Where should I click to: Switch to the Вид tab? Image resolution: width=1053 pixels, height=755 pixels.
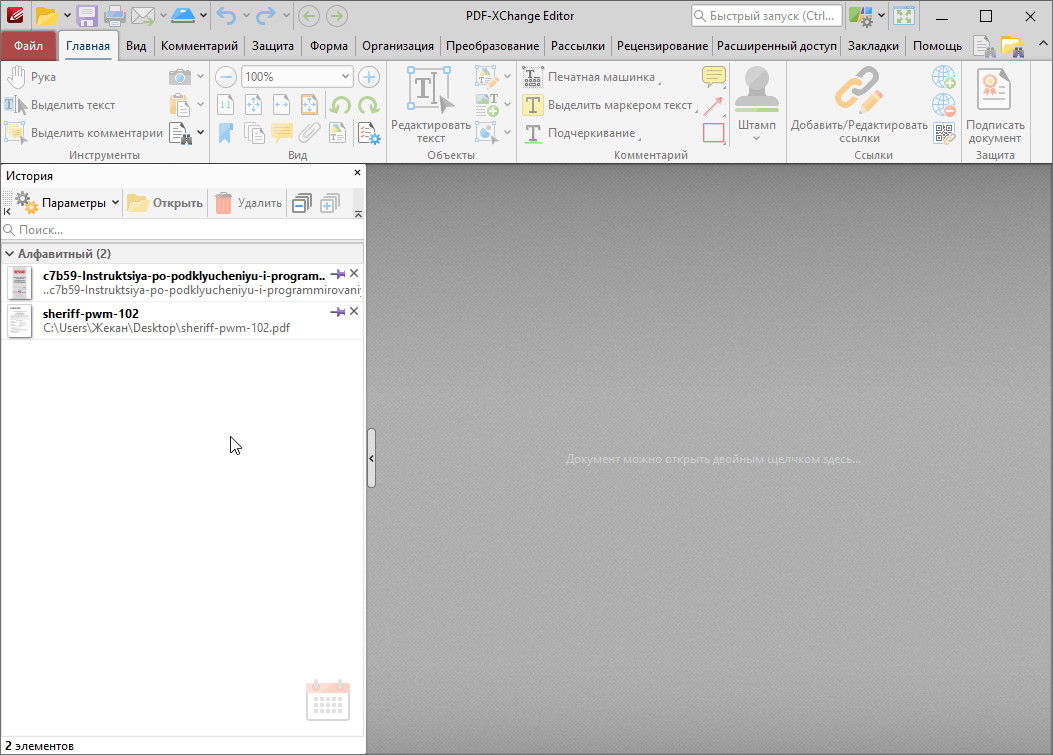[x=136, y=46]
